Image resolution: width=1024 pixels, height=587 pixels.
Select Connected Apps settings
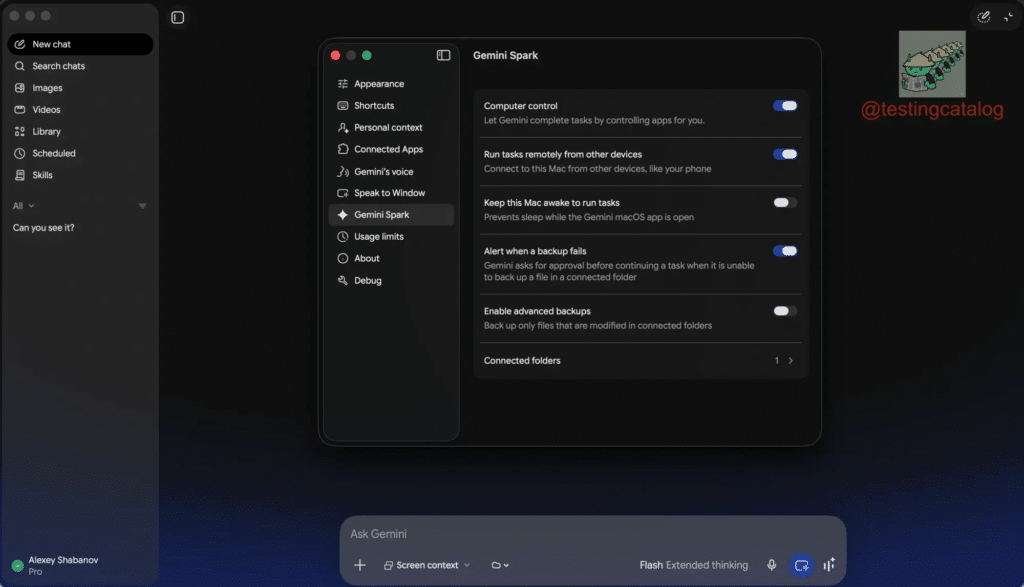tap(391, 150)
